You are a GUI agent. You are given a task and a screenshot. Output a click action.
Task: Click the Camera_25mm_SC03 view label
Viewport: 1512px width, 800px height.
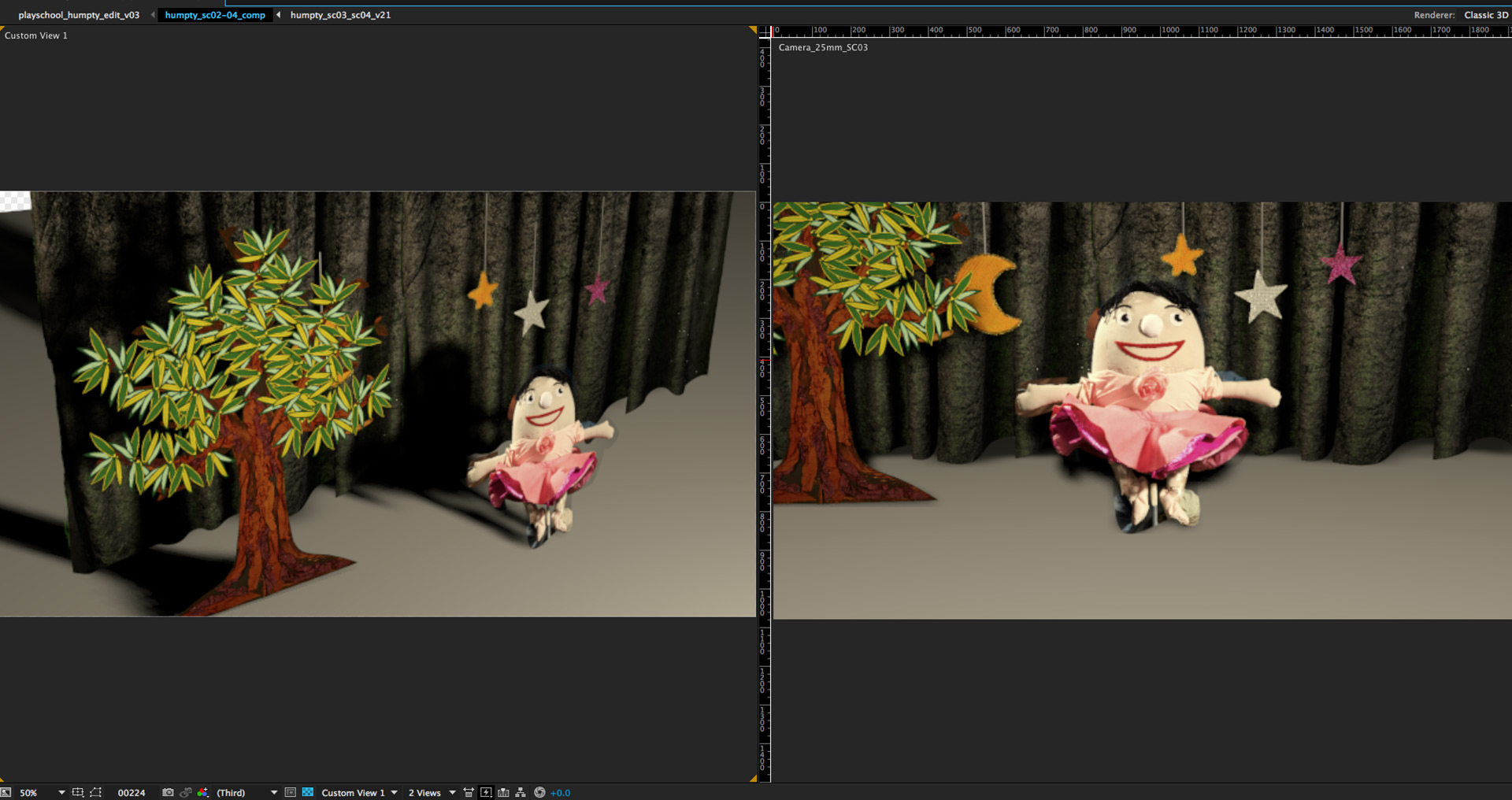coord(823,47)
